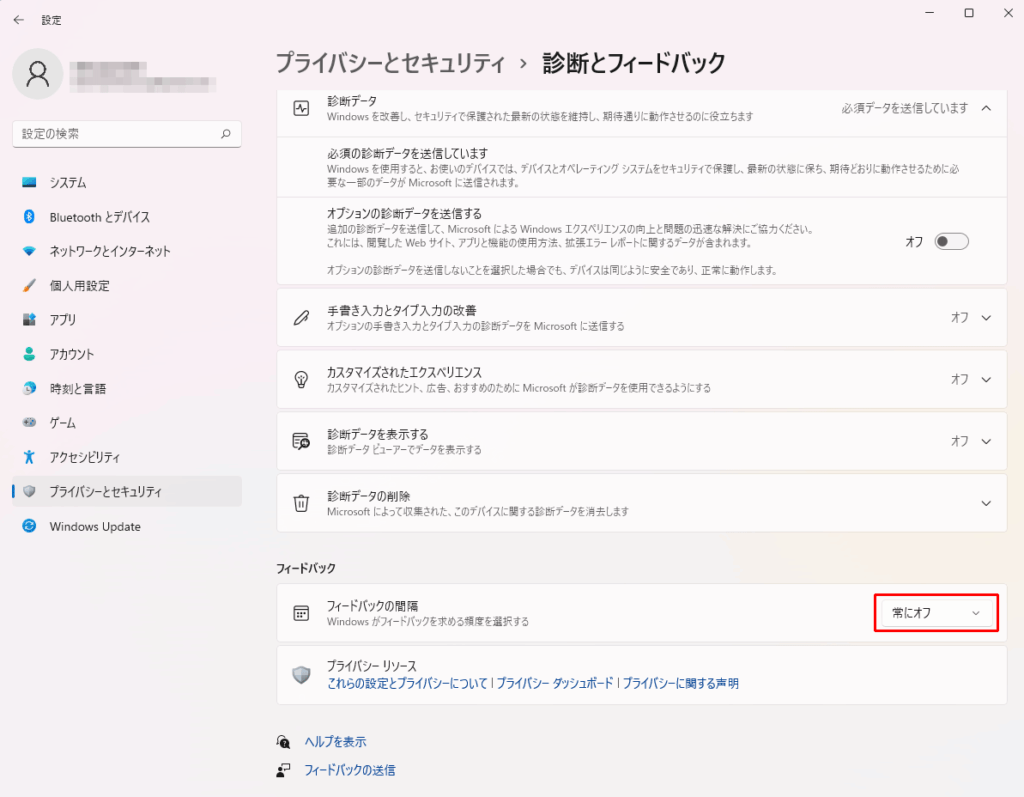Click フィードバックの送信 link
Viewport: 1024px width, 797px height.
[x=349, y=770]
